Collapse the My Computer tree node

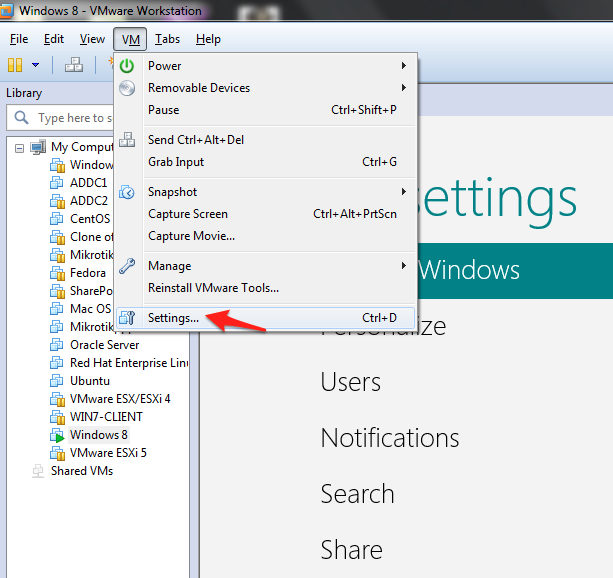(19, 148)
